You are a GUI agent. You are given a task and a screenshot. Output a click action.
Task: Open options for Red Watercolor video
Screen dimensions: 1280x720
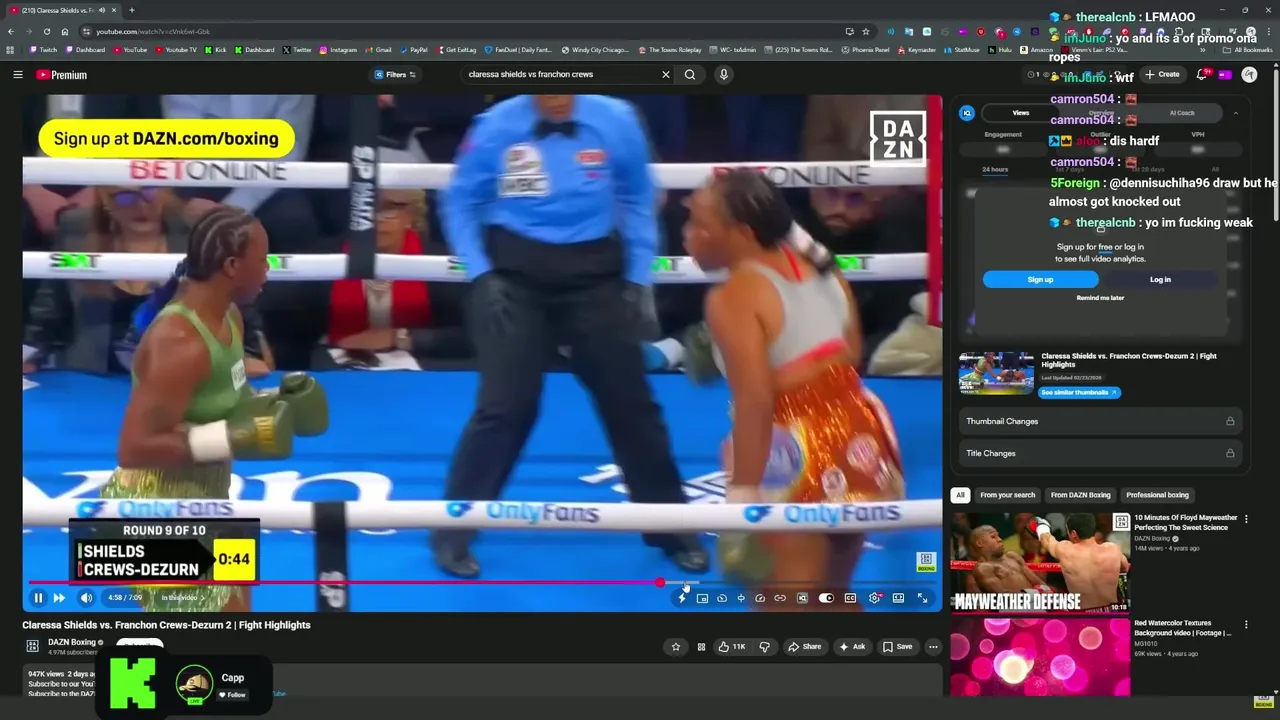pos(1246,623)
